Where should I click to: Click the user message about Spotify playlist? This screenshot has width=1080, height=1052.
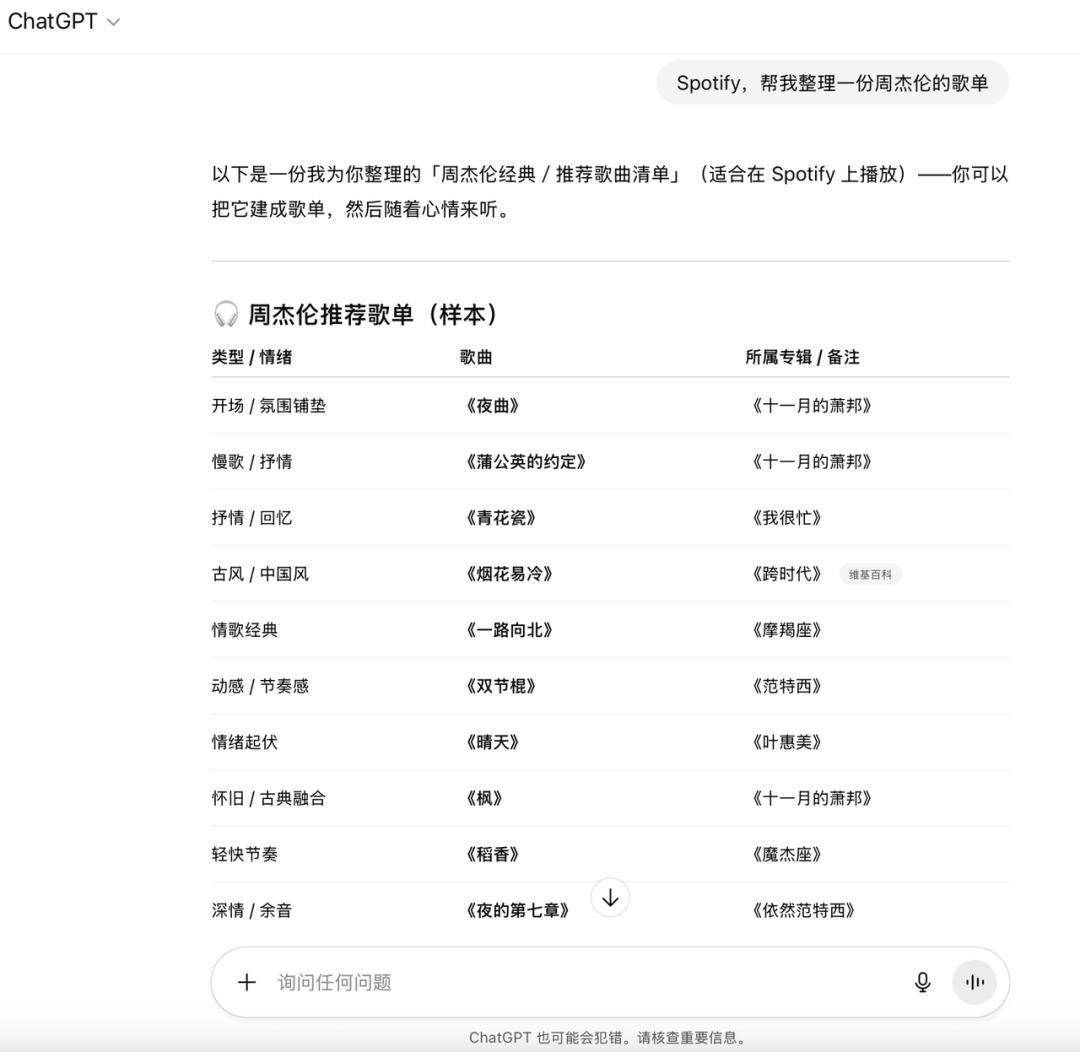832,83
